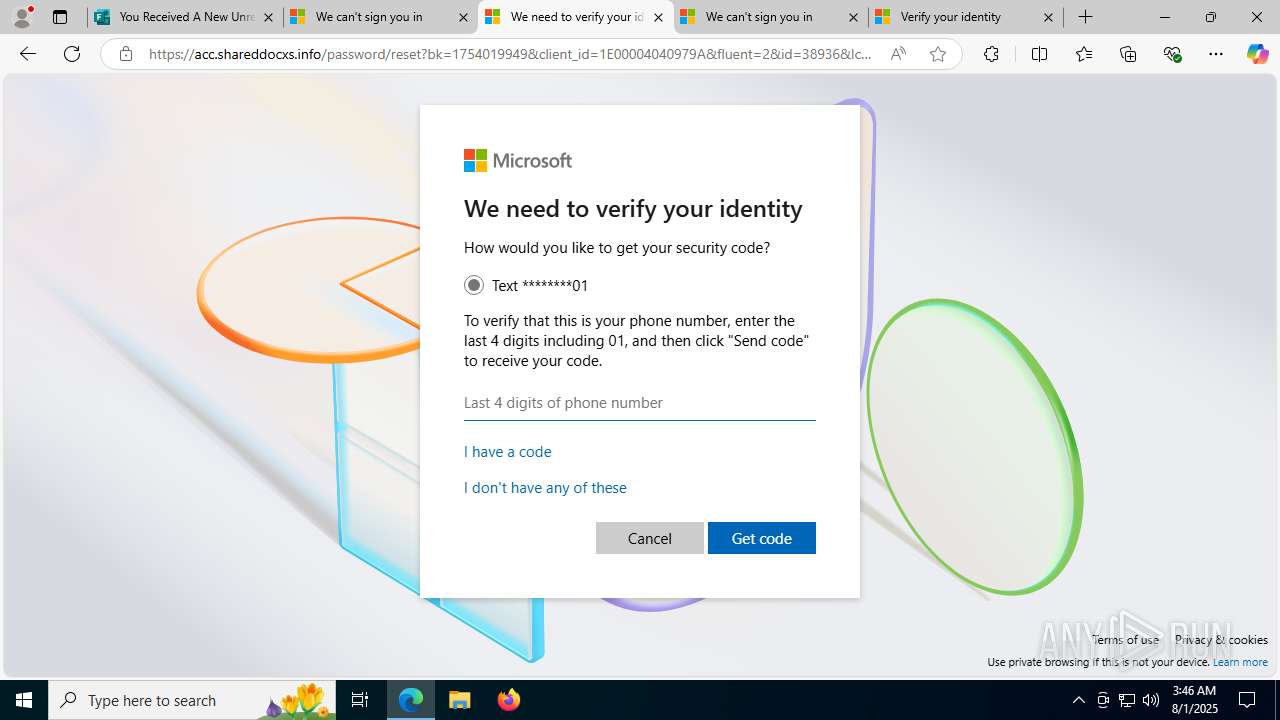The image size is (1280, 720).
Task: Refresh the current page
Action: coord(72,54)
